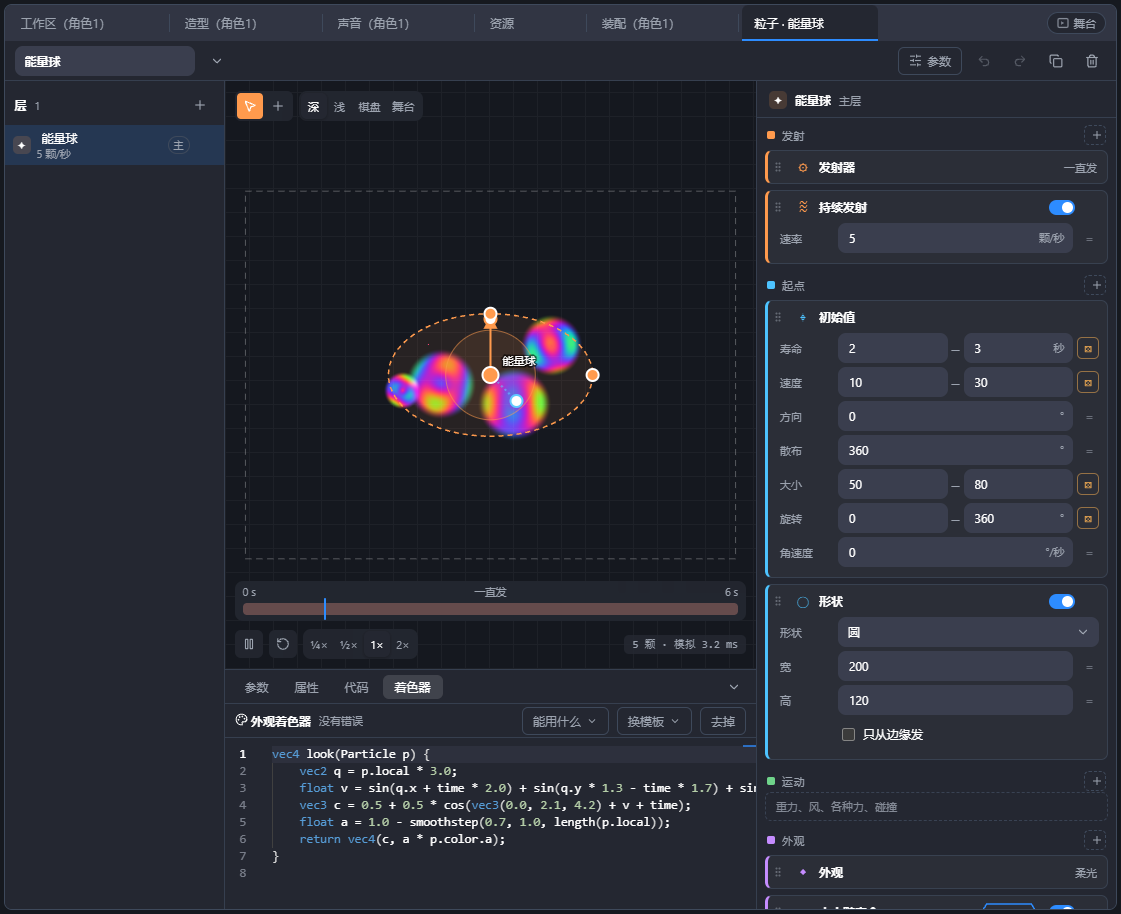Add a module to the 外观 section
Viewport: 1121px width, 914px height.
point(1095,840)
